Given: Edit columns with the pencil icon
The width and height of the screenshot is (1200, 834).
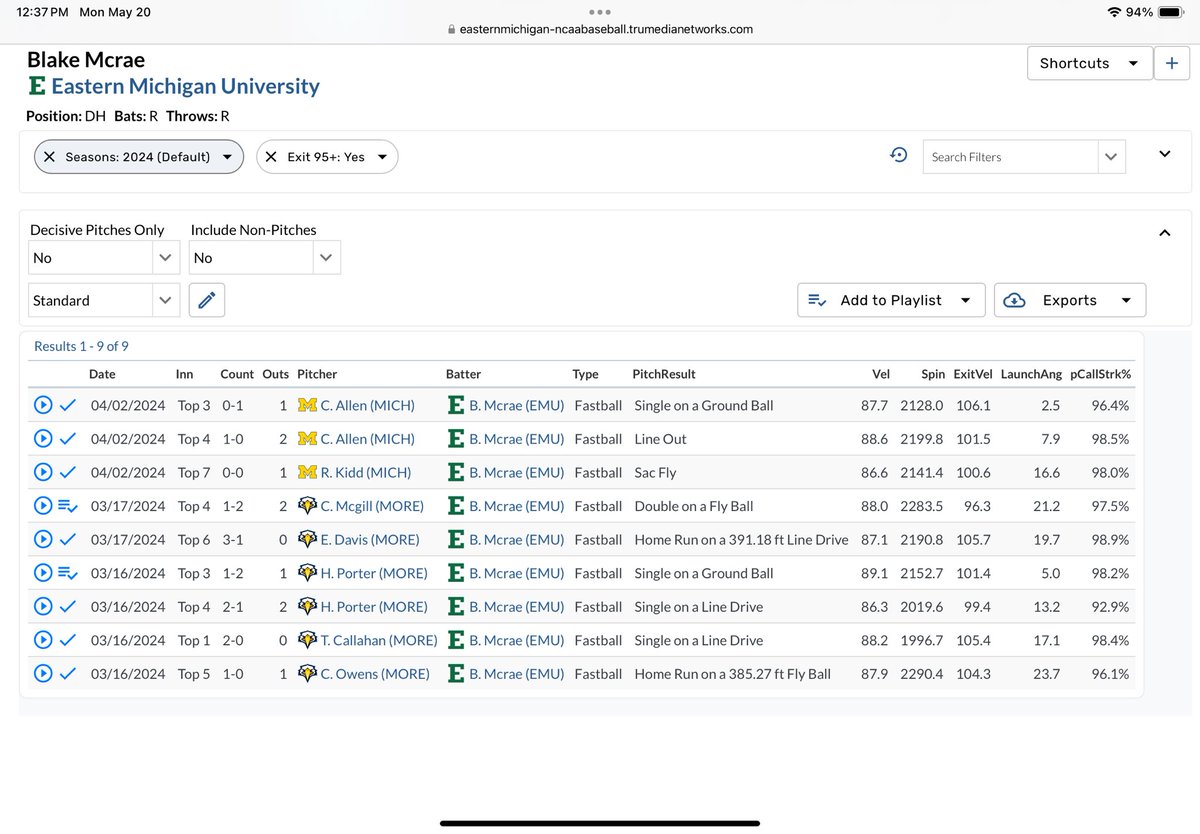Looking at the screenshot, I should [207, 300].
